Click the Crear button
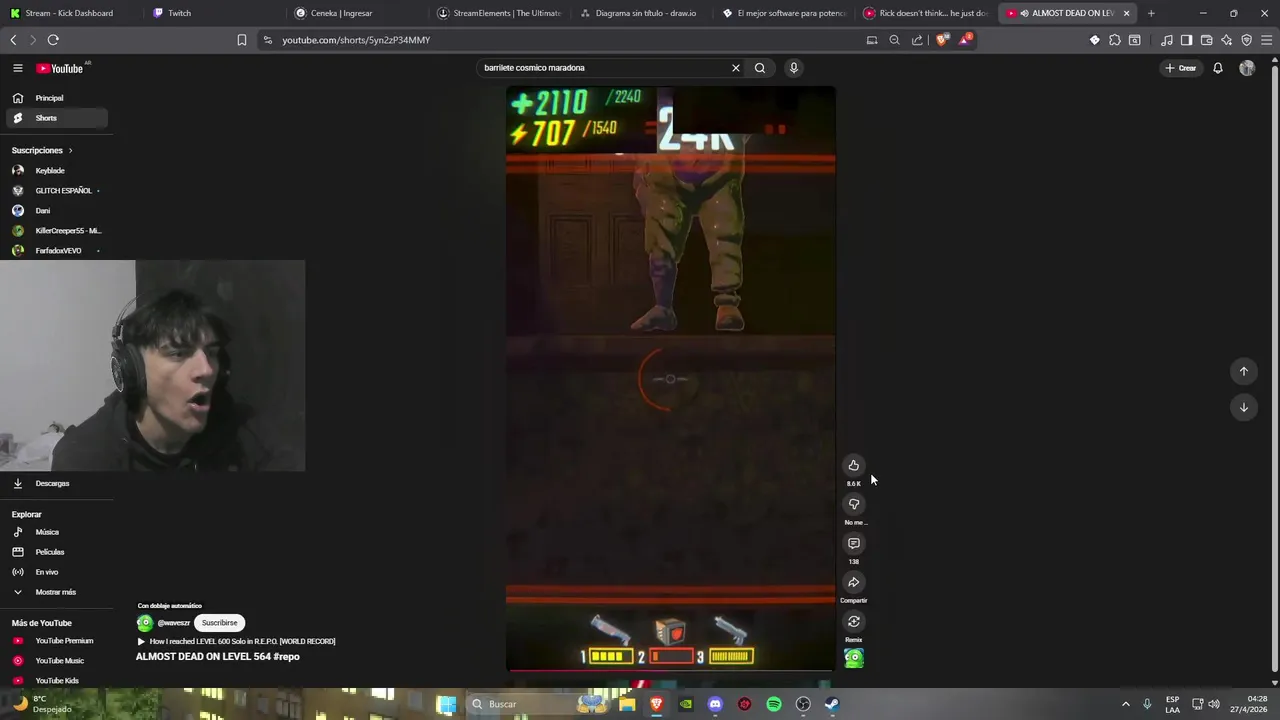The height and width of the screenshot is (720, 1280). click(x=1181, y=68)
